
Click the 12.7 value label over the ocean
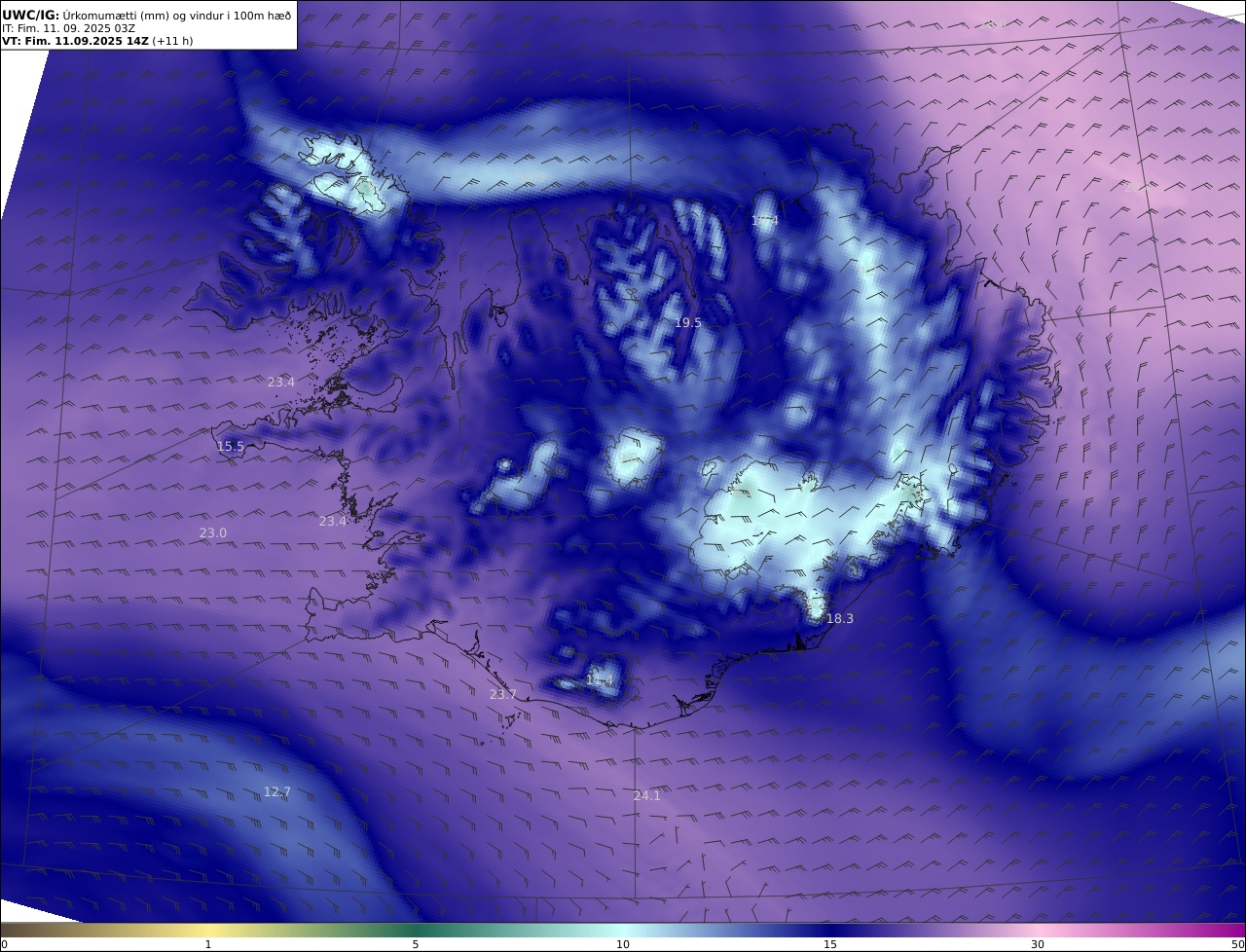pyautogui.click(x=277, y=791)
